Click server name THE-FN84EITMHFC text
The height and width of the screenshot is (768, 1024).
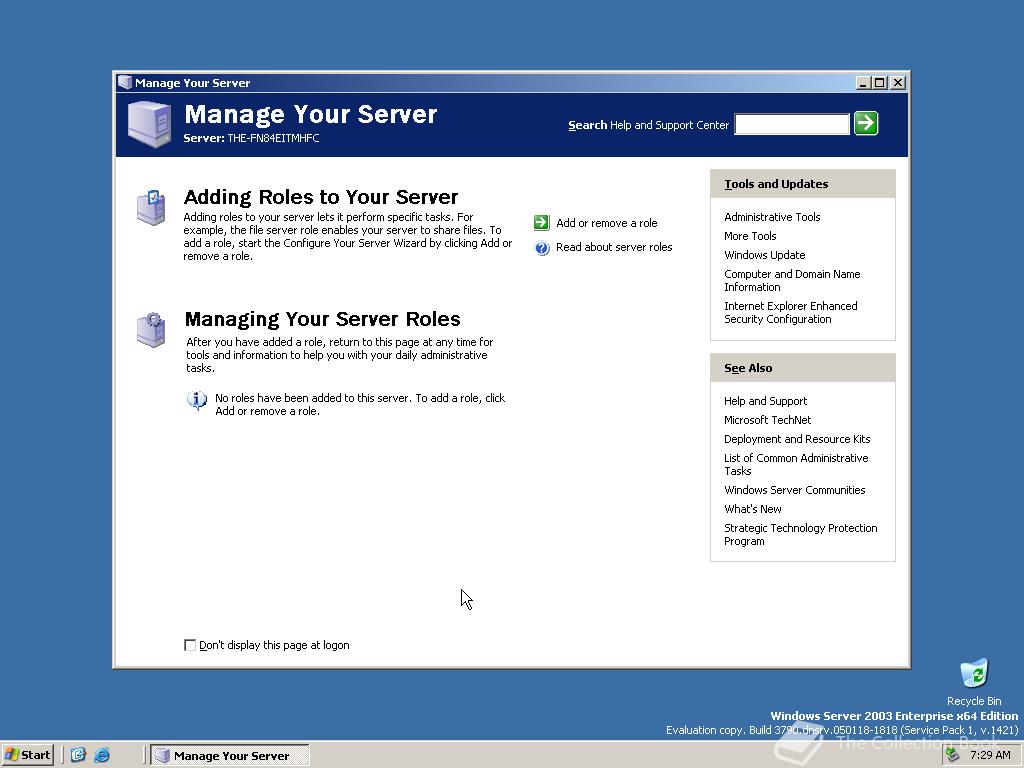tap(273, 138)
